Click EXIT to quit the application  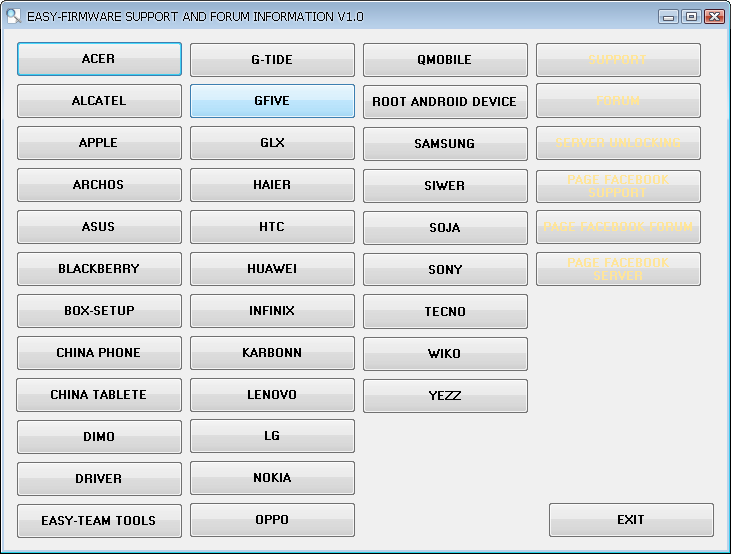631,519
